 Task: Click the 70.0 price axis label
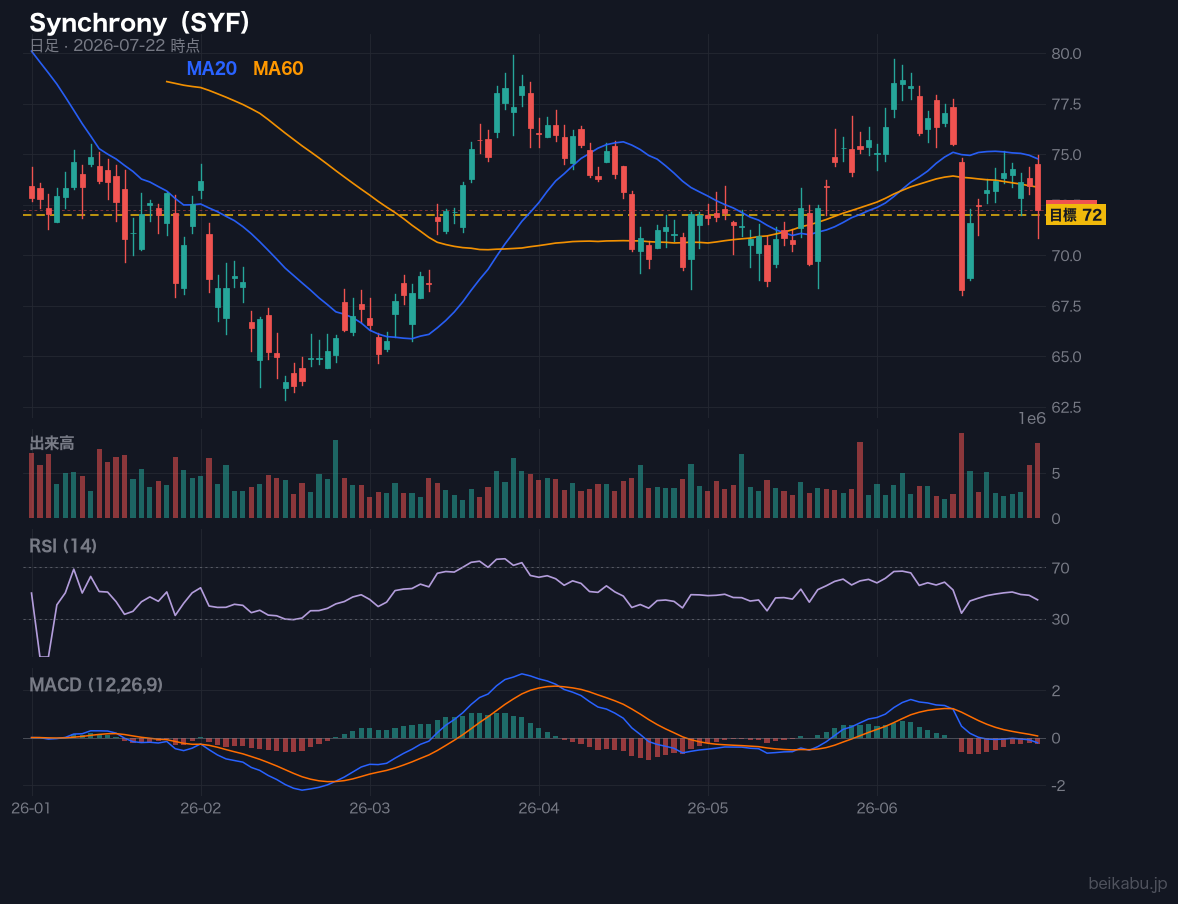point(1066,255)
